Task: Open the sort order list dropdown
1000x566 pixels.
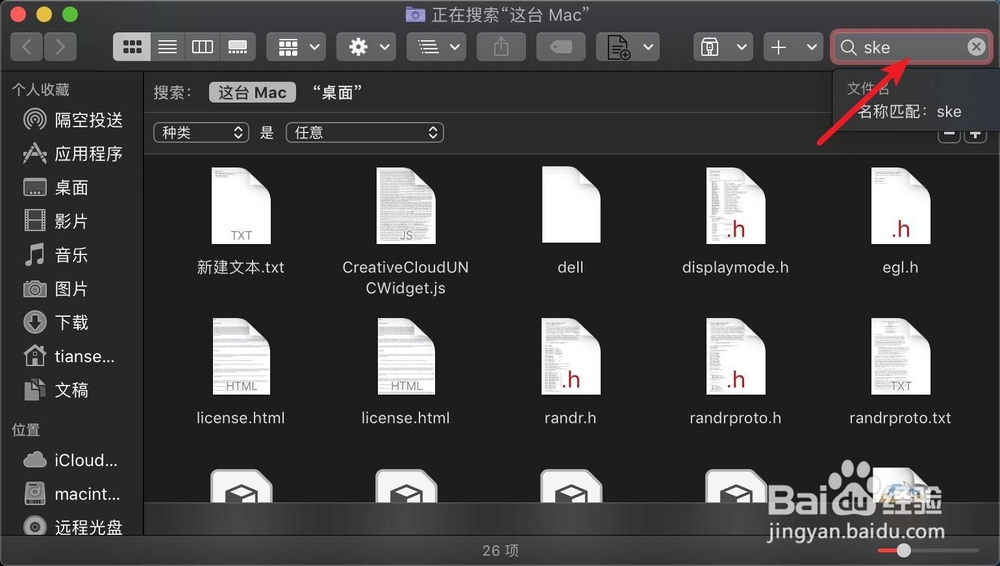Action: coord(436,47)
